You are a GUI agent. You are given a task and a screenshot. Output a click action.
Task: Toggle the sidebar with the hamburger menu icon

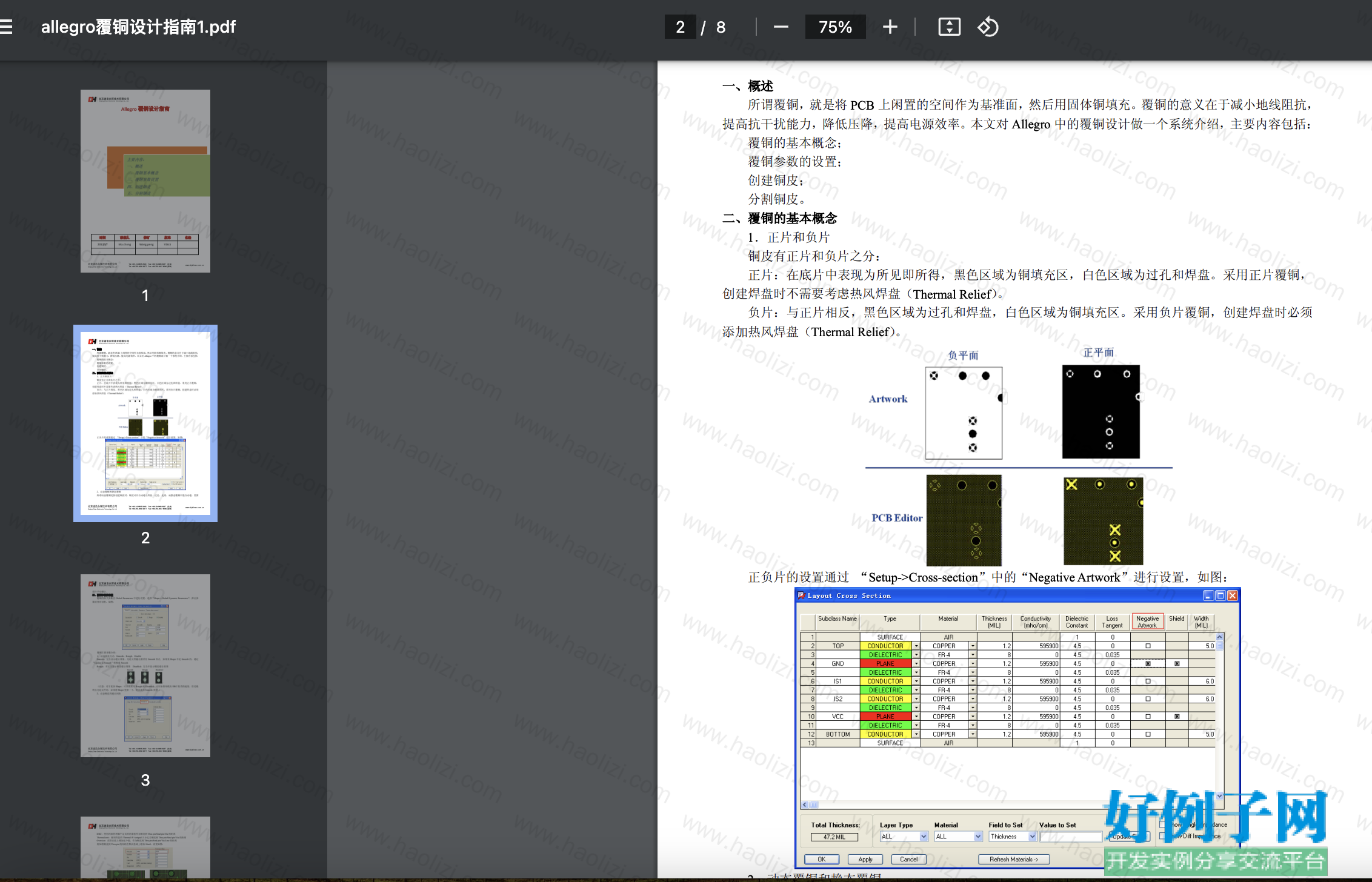click(x=6, y=27)
